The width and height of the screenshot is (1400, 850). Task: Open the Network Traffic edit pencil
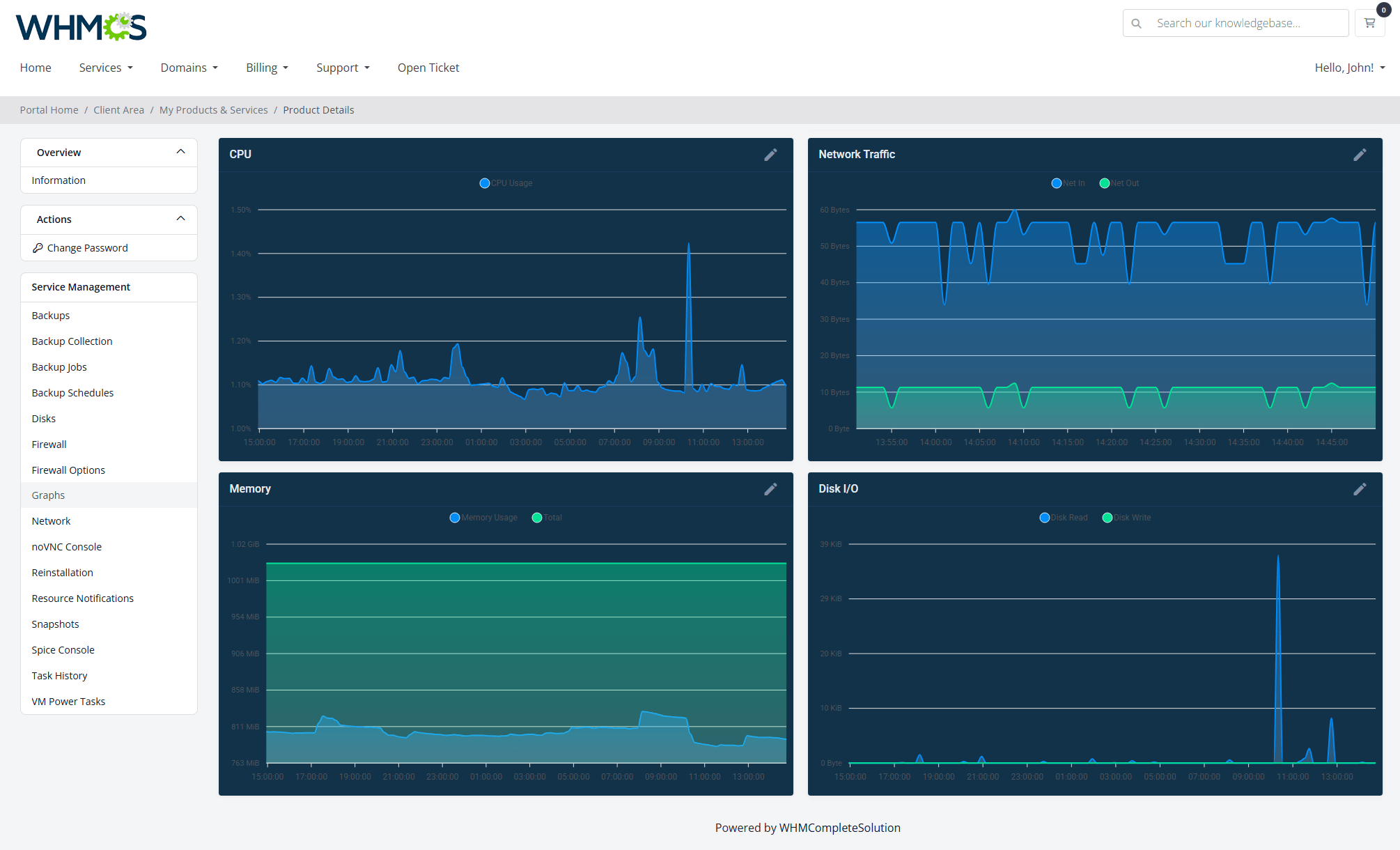1360,155
